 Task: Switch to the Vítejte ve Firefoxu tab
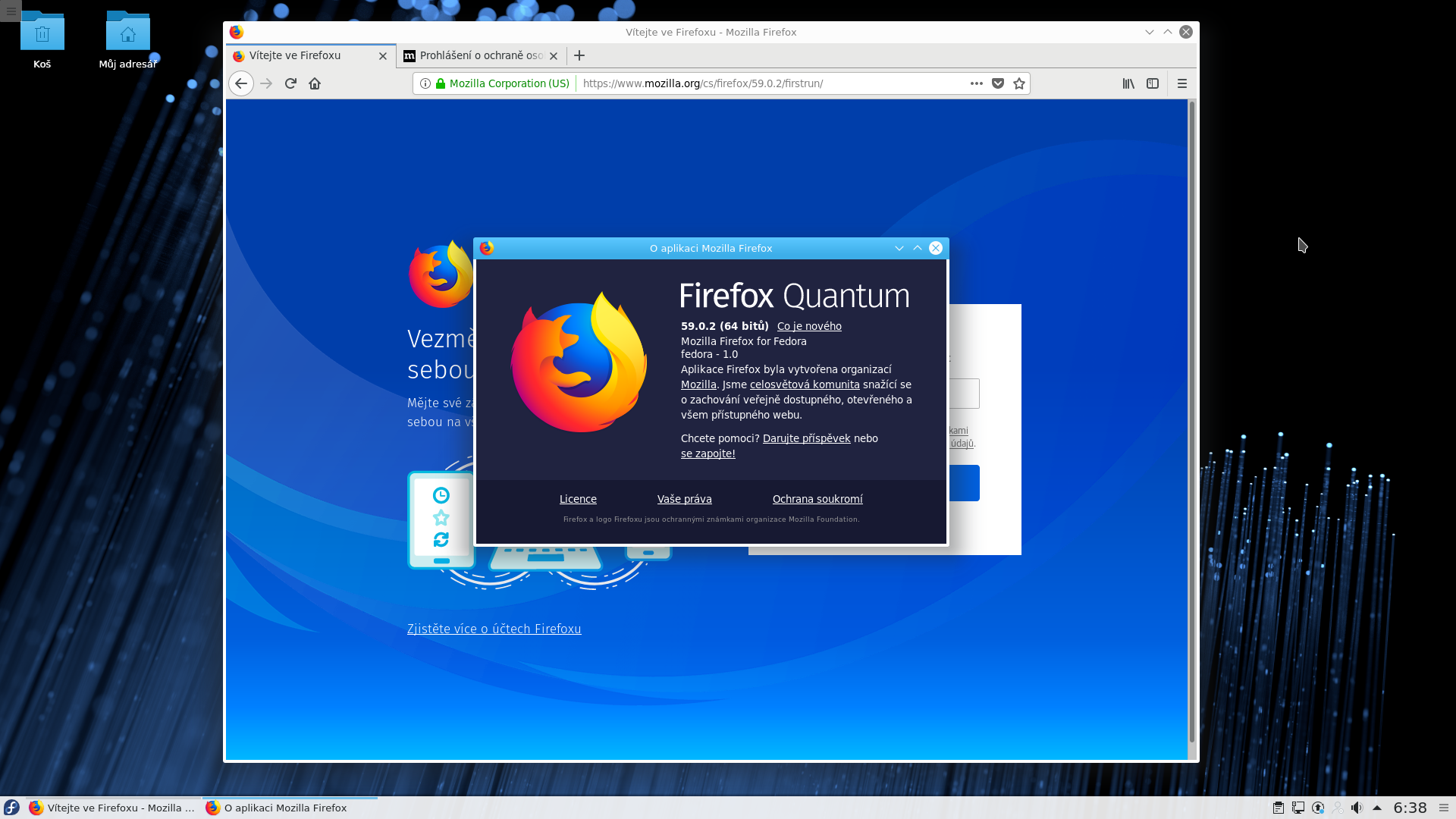[311, 55]
